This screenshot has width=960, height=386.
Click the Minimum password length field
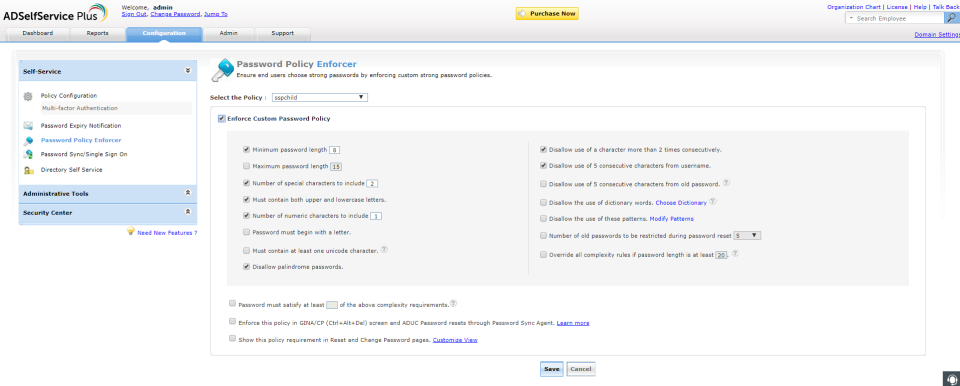(334, 149)
